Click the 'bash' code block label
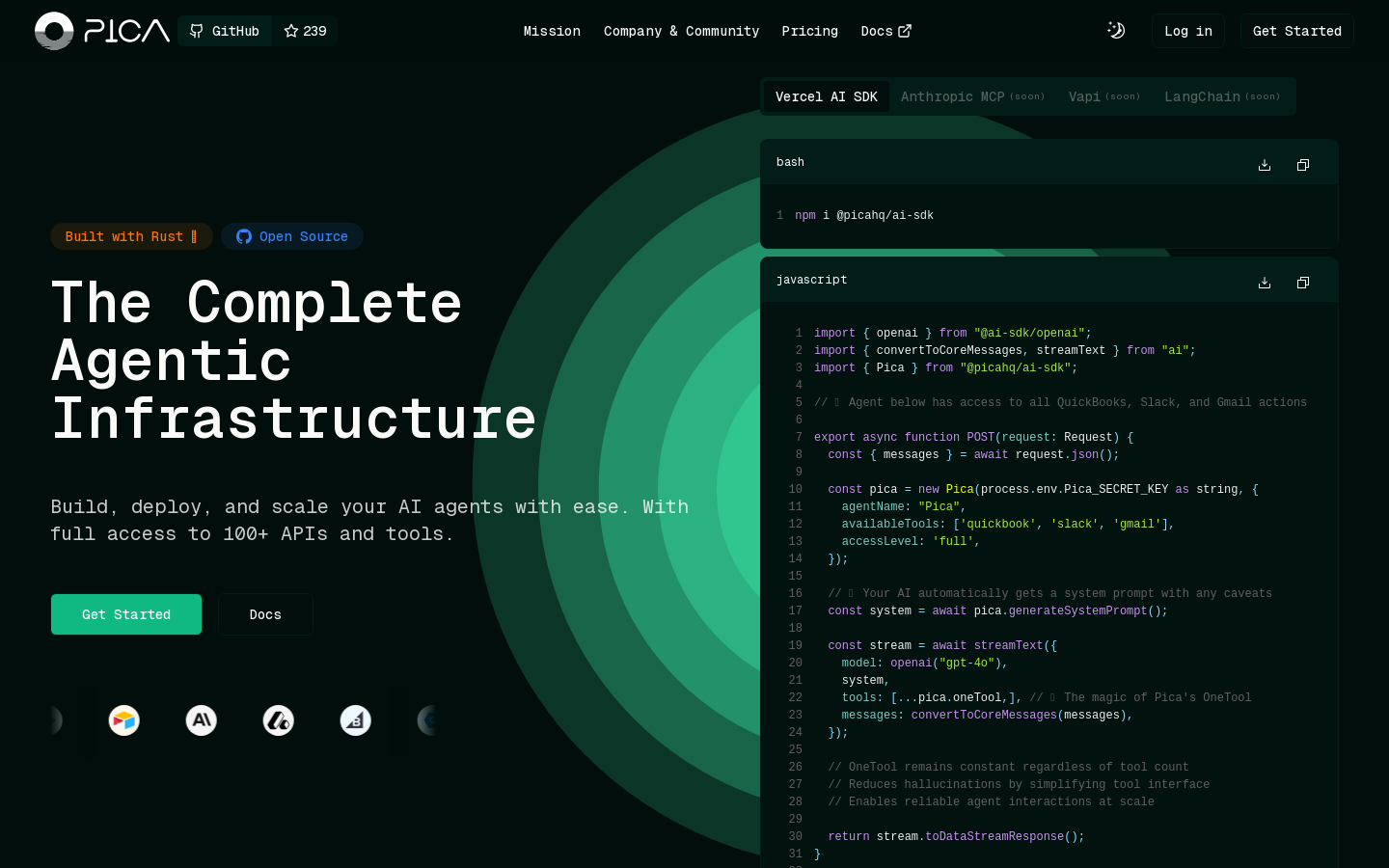The height and width of the screenshot is (868, 1389). point(790,162)
